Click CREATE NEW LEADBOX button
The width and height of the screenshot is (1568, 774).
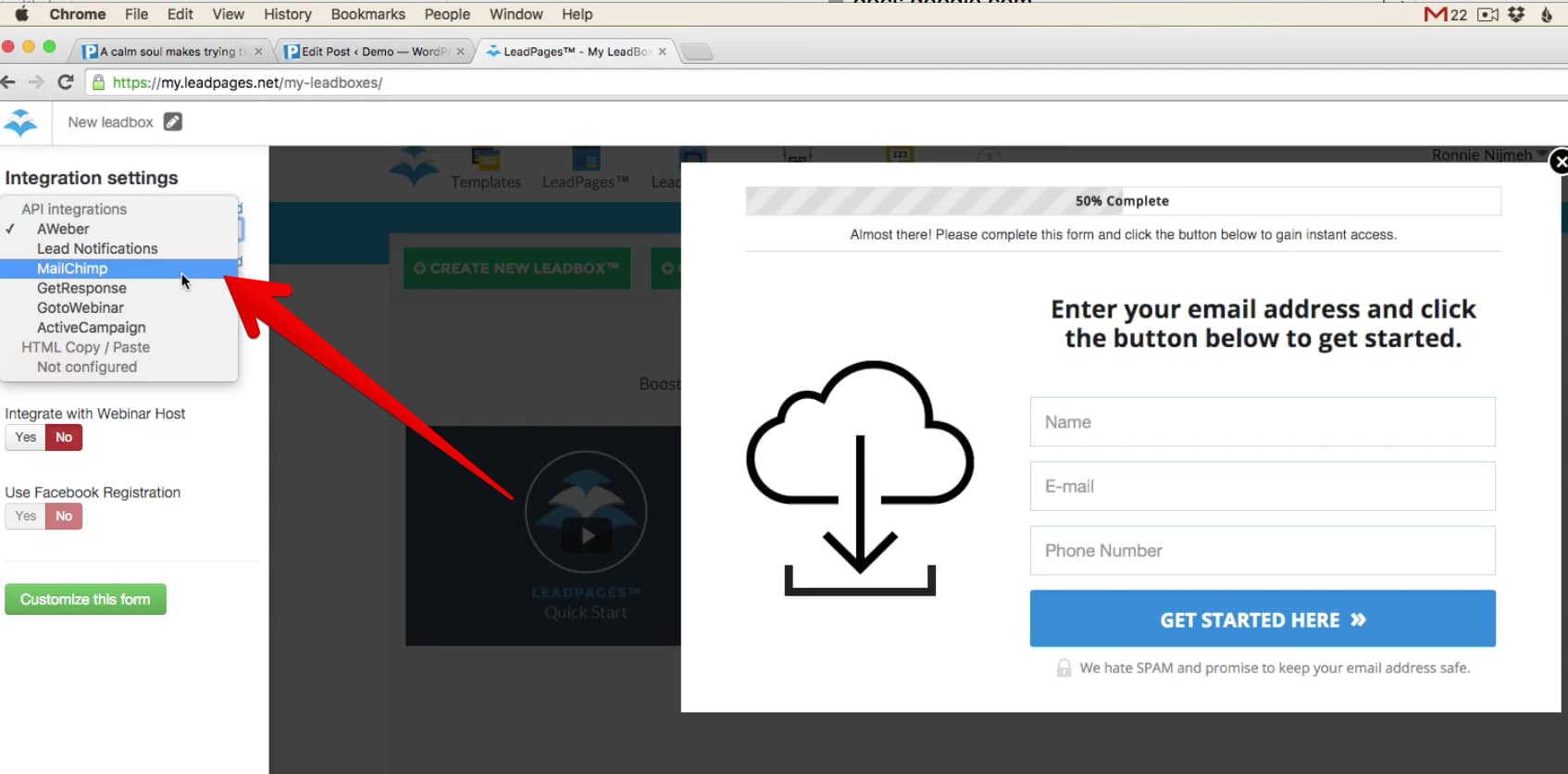[x=516, y=268]
